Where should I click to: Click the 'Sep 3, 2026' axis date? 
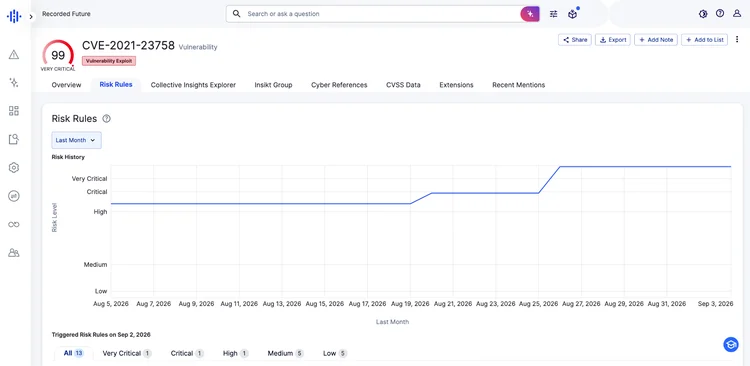(x=716, y=304)
